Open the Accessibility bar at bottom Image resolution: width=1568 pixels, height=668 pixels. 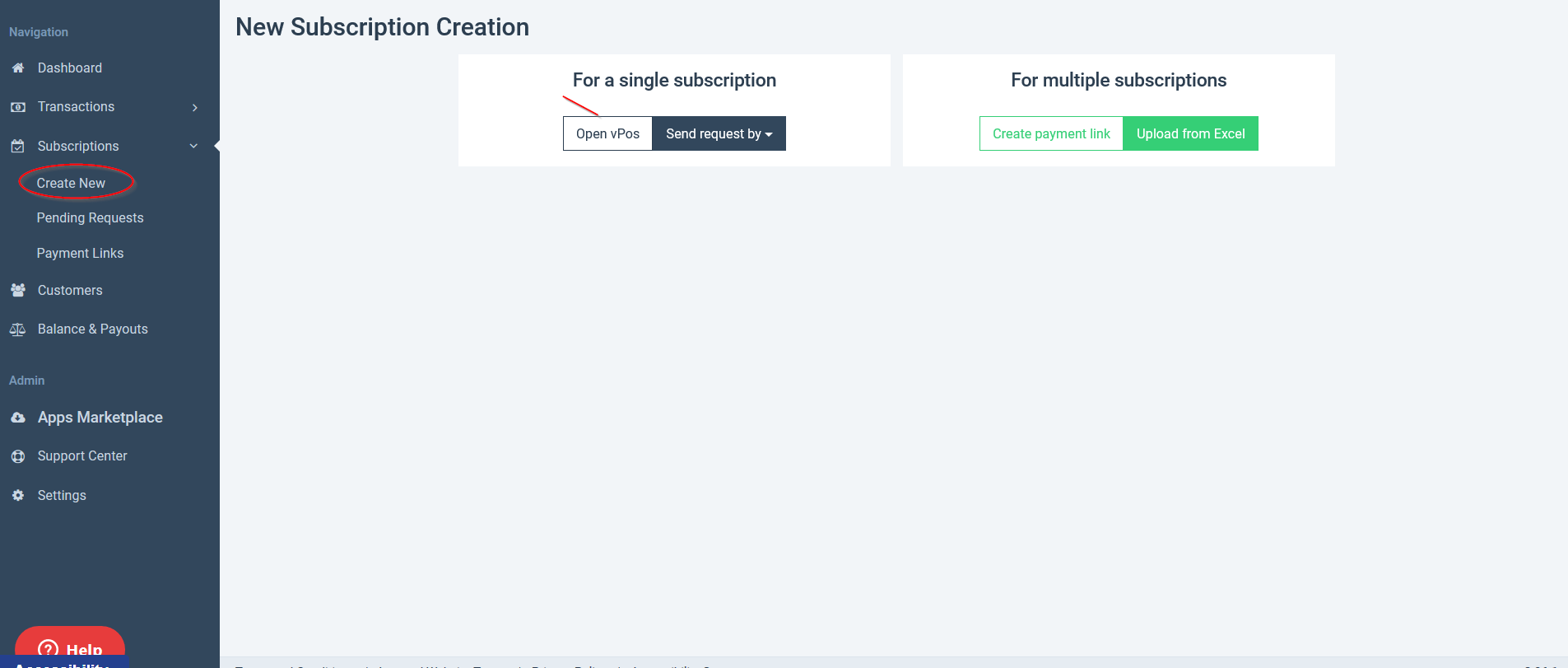tap(64, 663)
